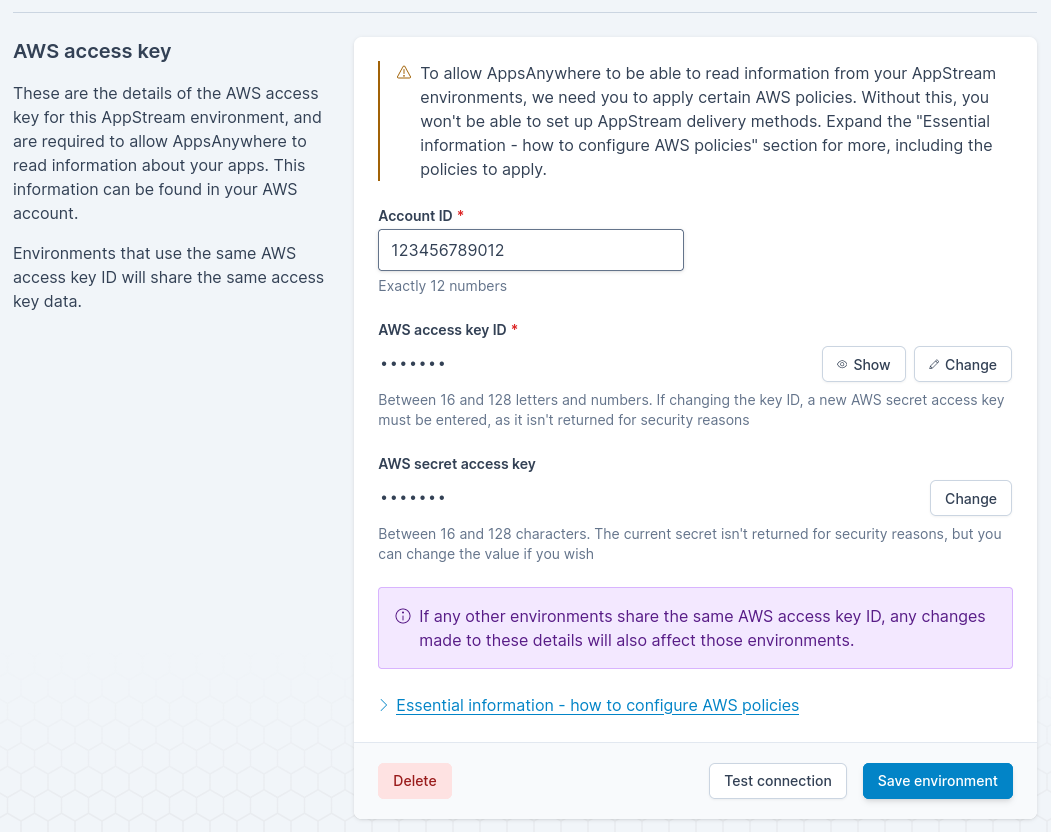Save the environment
The height and width of the screenshot is (832, 1051).
click(x=937, y=781)
